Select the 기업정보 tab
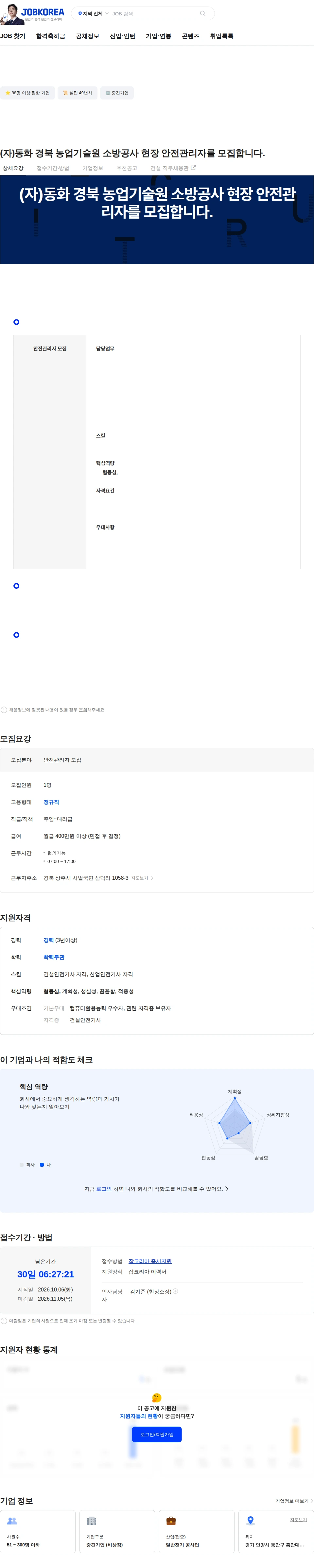 93,168
